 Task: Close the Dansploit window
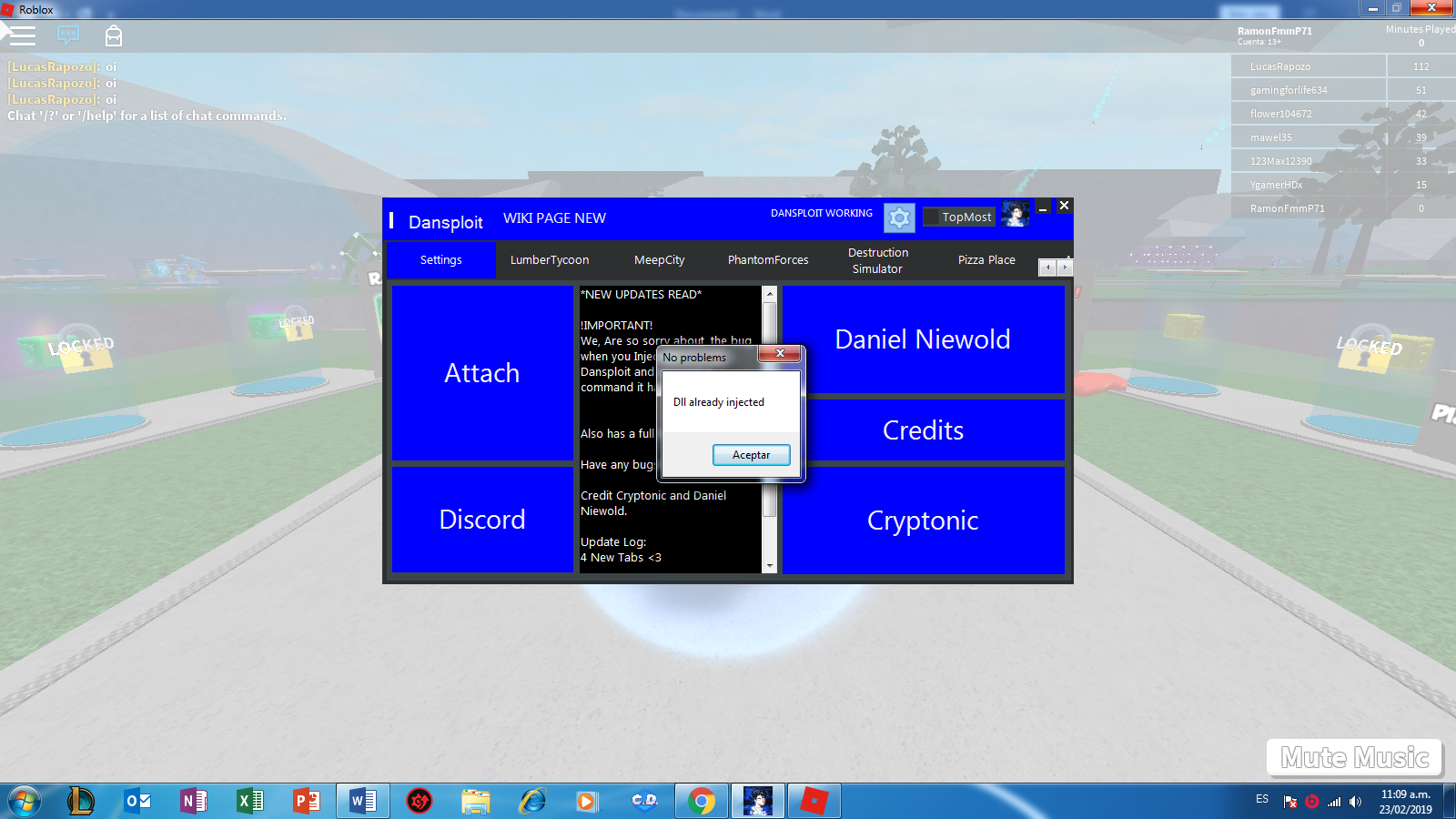(1064, 206)
